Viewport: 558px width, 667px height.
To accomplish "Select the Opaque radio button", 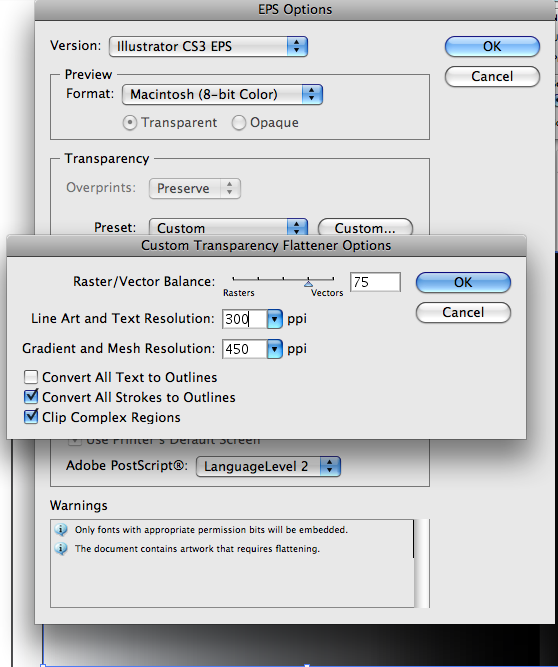I will pyautogui.click(x=239, y=123).
